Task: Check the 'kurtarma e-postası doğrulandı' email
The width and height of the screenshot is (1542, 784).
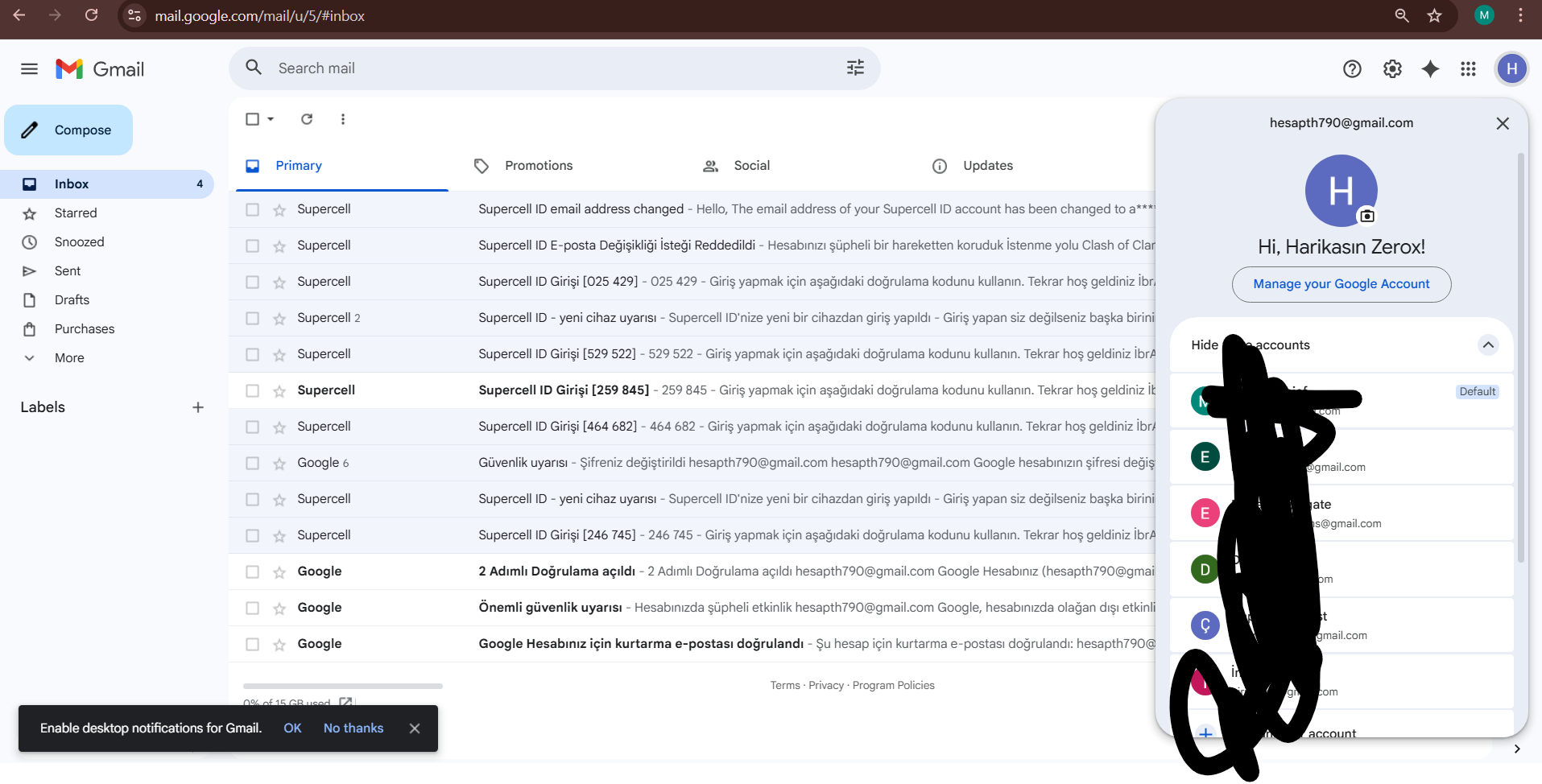Action: coord(252,644)
